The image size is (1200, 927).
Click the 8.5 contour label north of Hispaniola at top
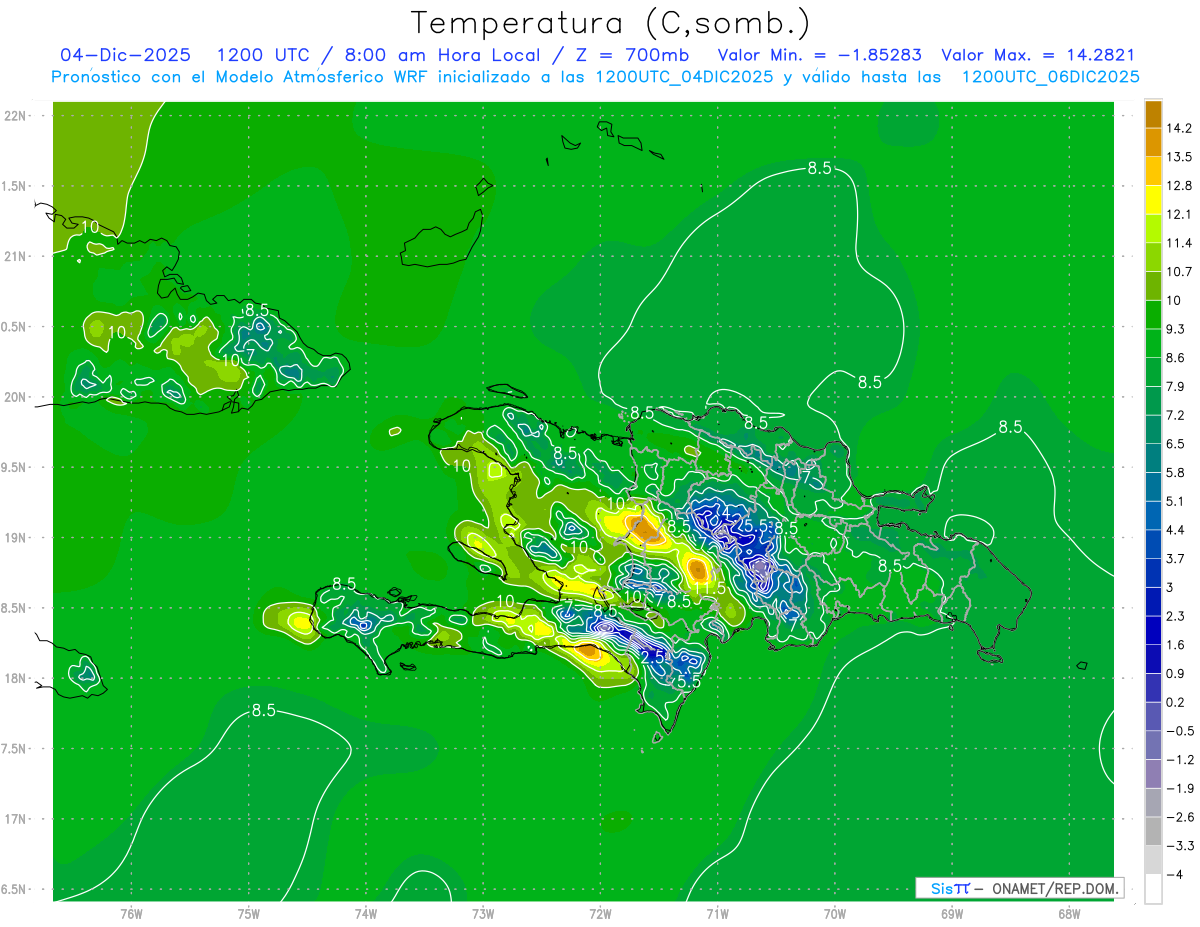point(819,168)
